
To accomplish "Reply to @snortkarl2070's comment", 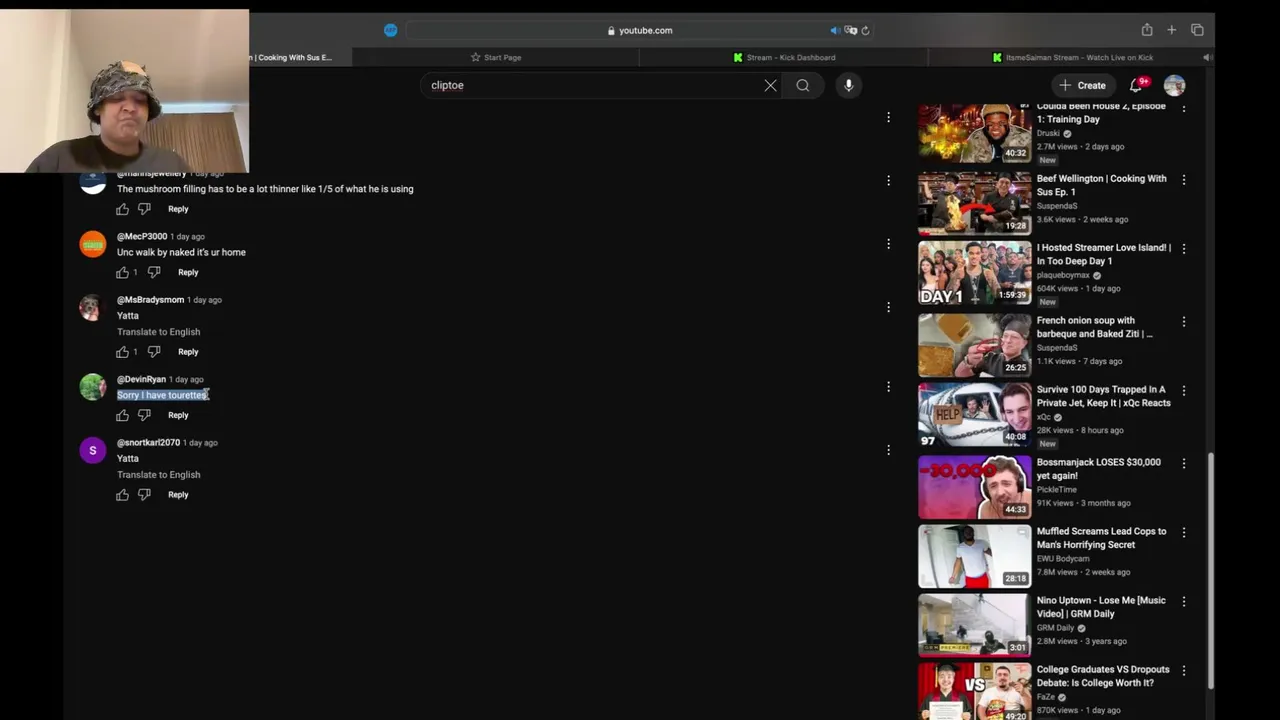I will pyautogui.click(x=178, y=495).
